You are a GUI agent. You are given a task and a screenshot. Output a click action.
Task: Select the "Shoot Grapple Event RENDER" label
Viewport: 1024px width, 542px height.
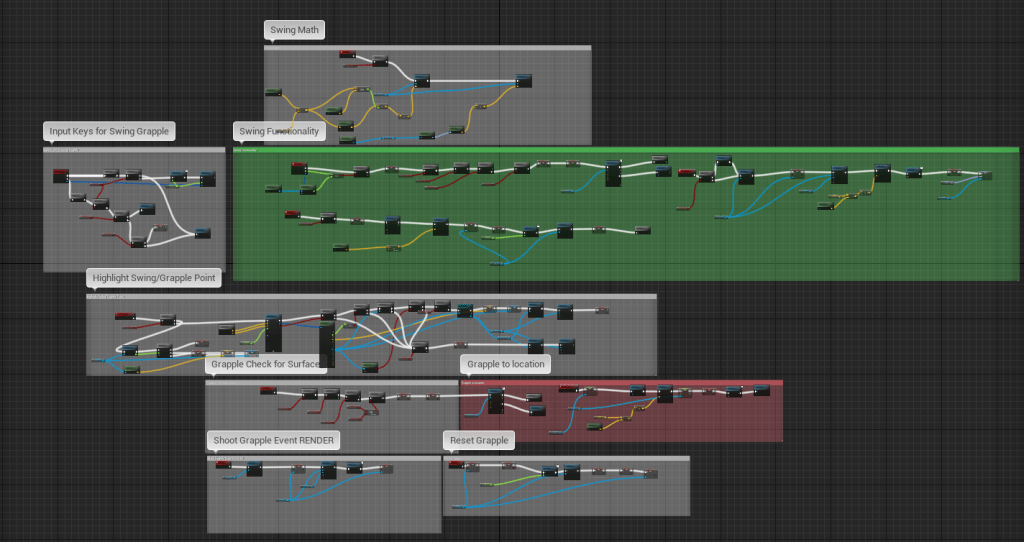[x=274, y=440]
